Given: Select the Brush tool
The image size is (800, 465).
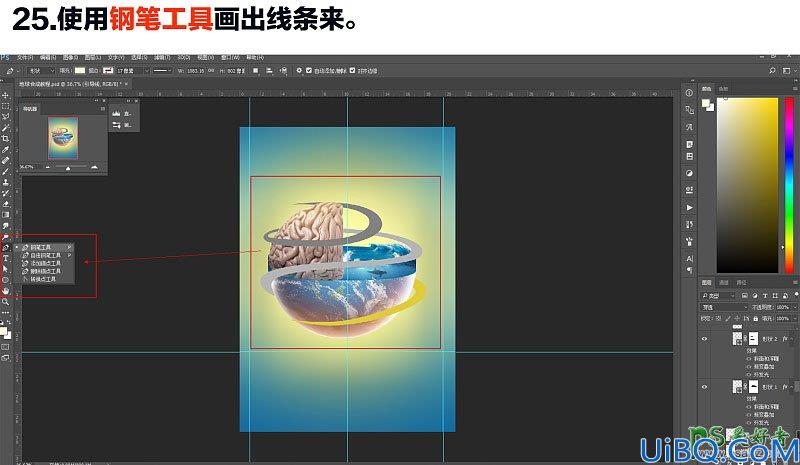Looking at the screenshot, I should tap(6, 172).
